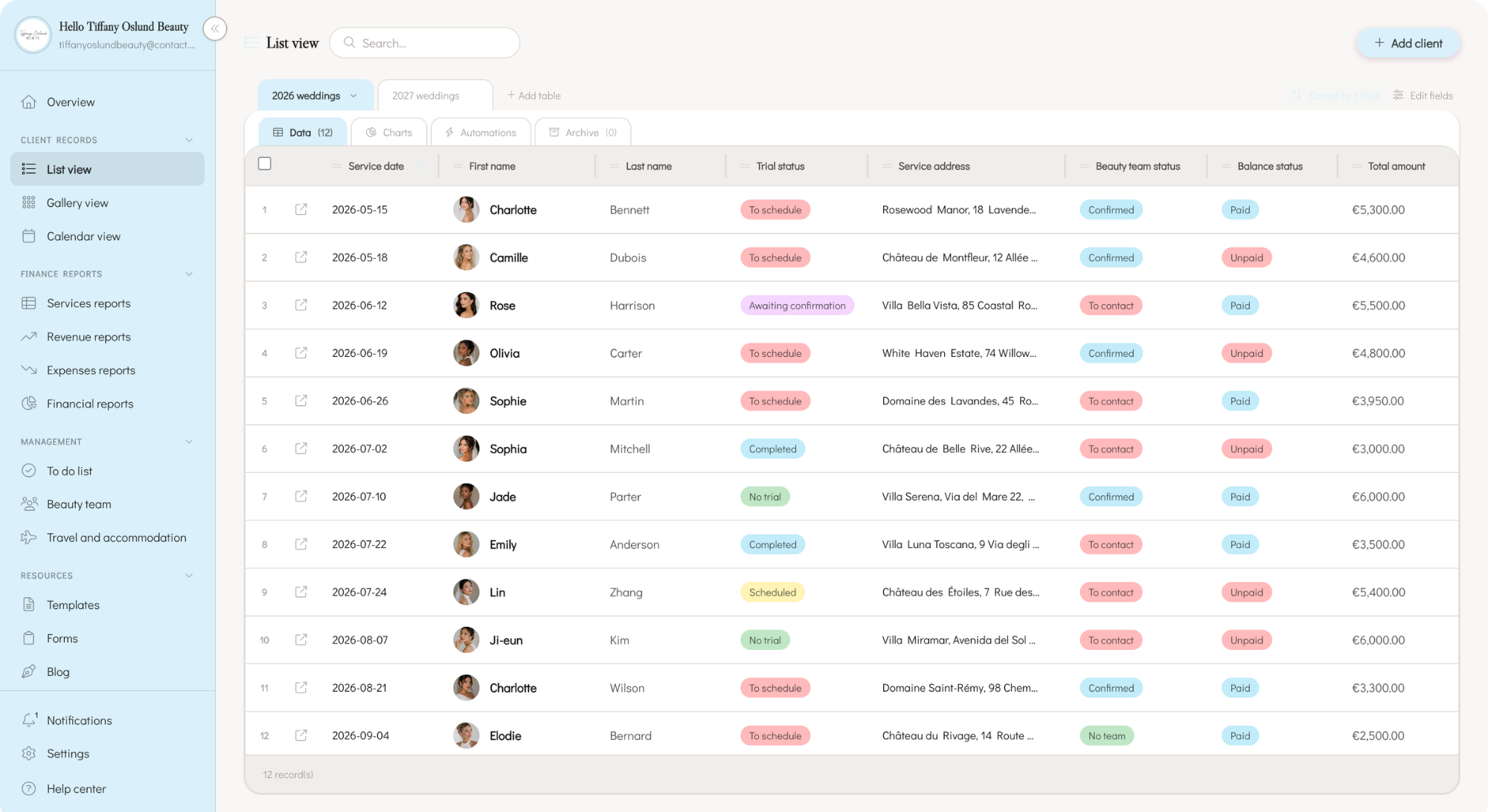Viewport: 1488px width, 812px height.
Task: Click the Total amount column header
Action: point(1396,167)
